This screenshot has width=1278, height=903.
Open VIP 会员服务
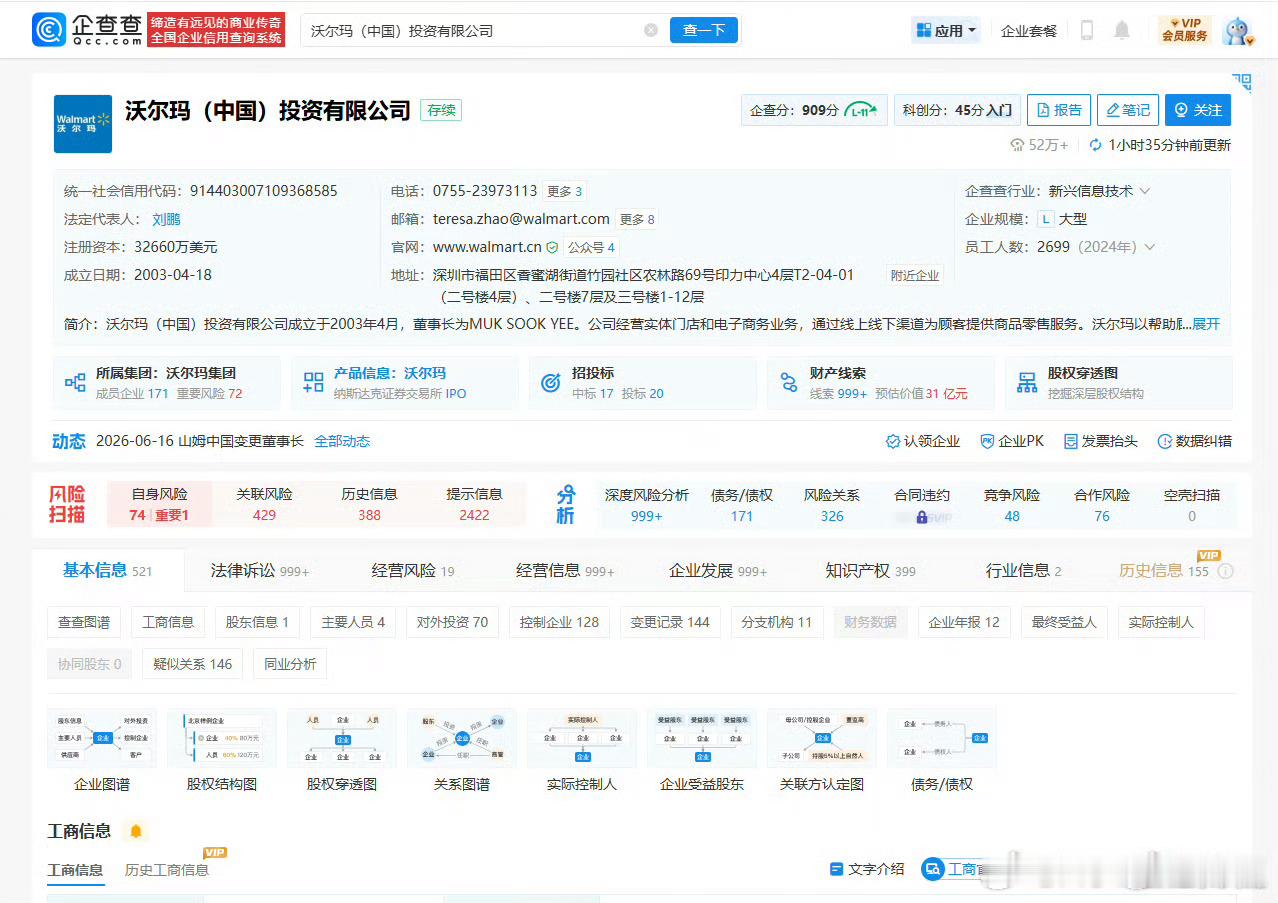[x=1184, y=30]
